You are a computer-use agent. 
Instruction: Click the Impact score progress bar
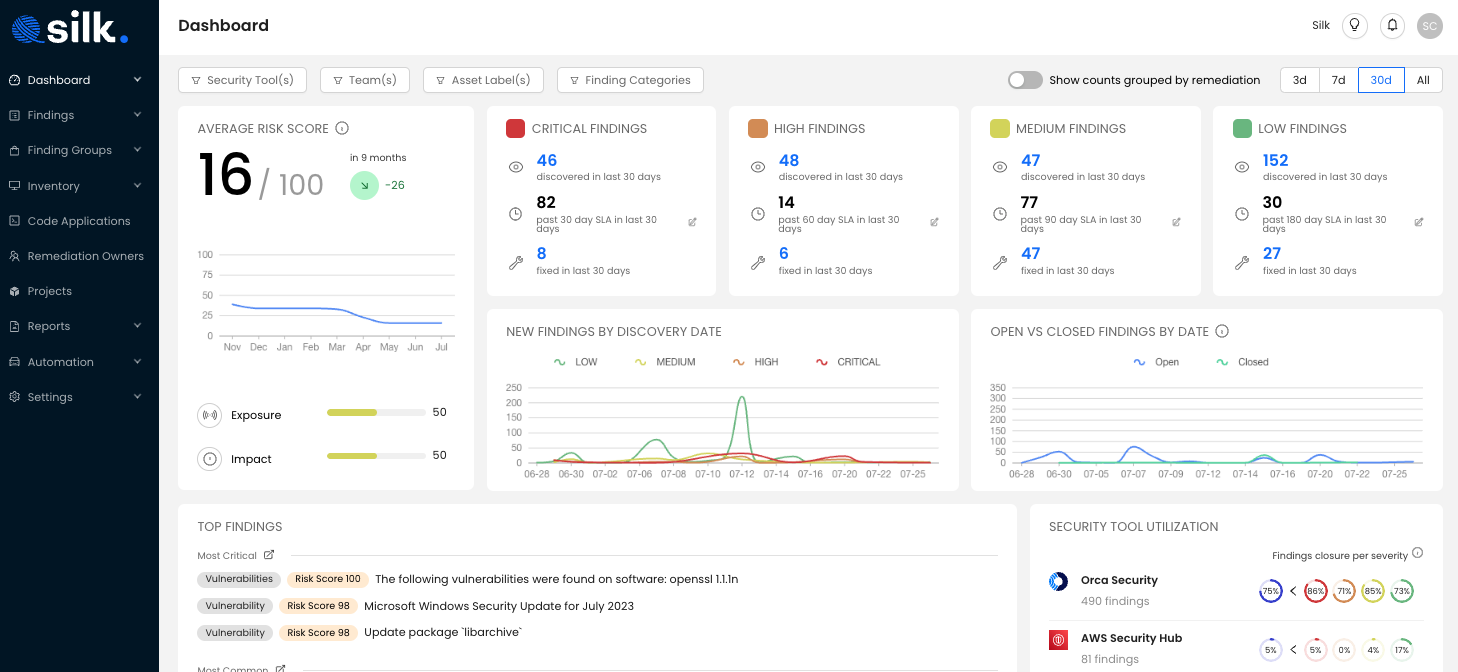pyautogui.click(x=375, y=455)
